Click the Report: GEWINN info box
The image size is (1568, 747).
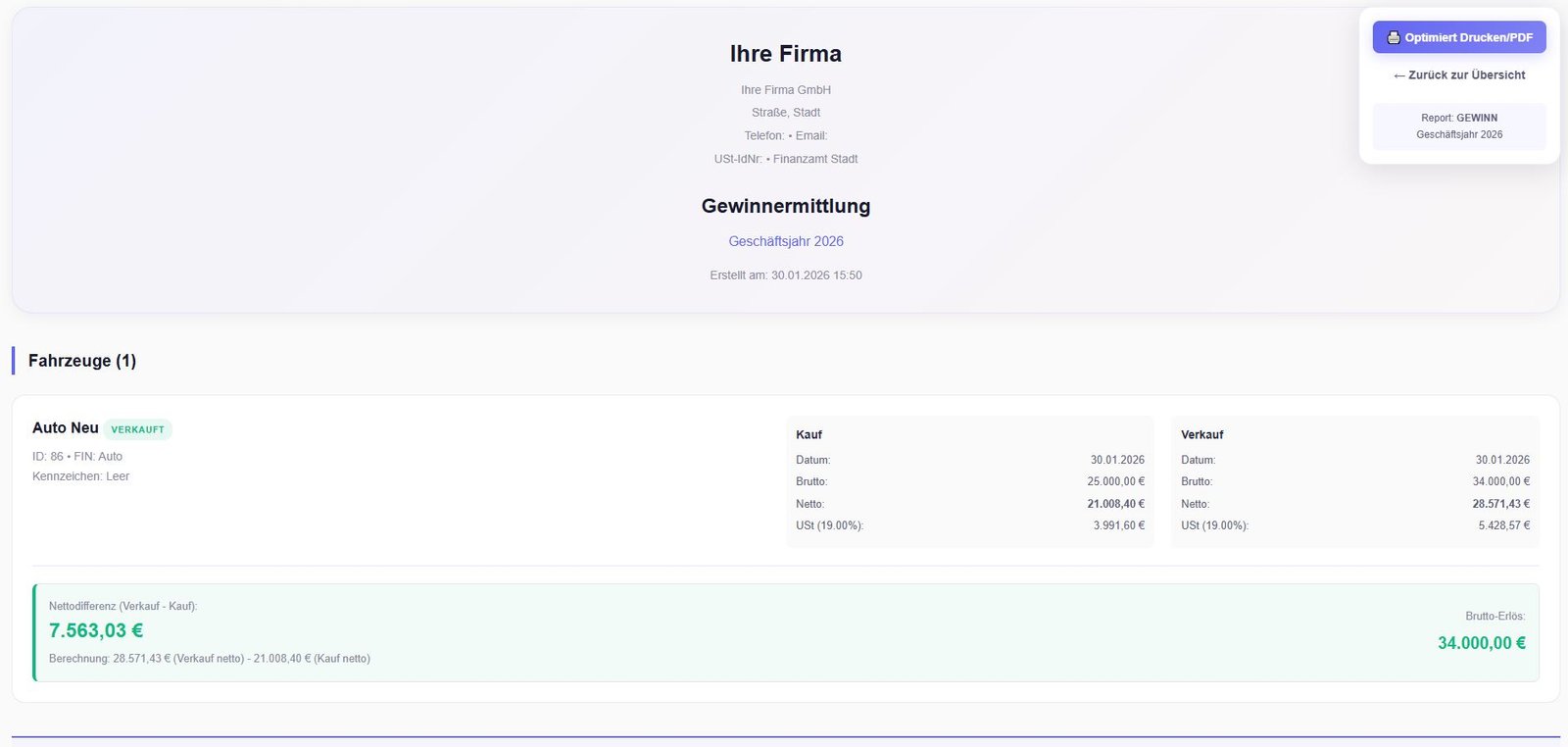tap(1458, 126)
